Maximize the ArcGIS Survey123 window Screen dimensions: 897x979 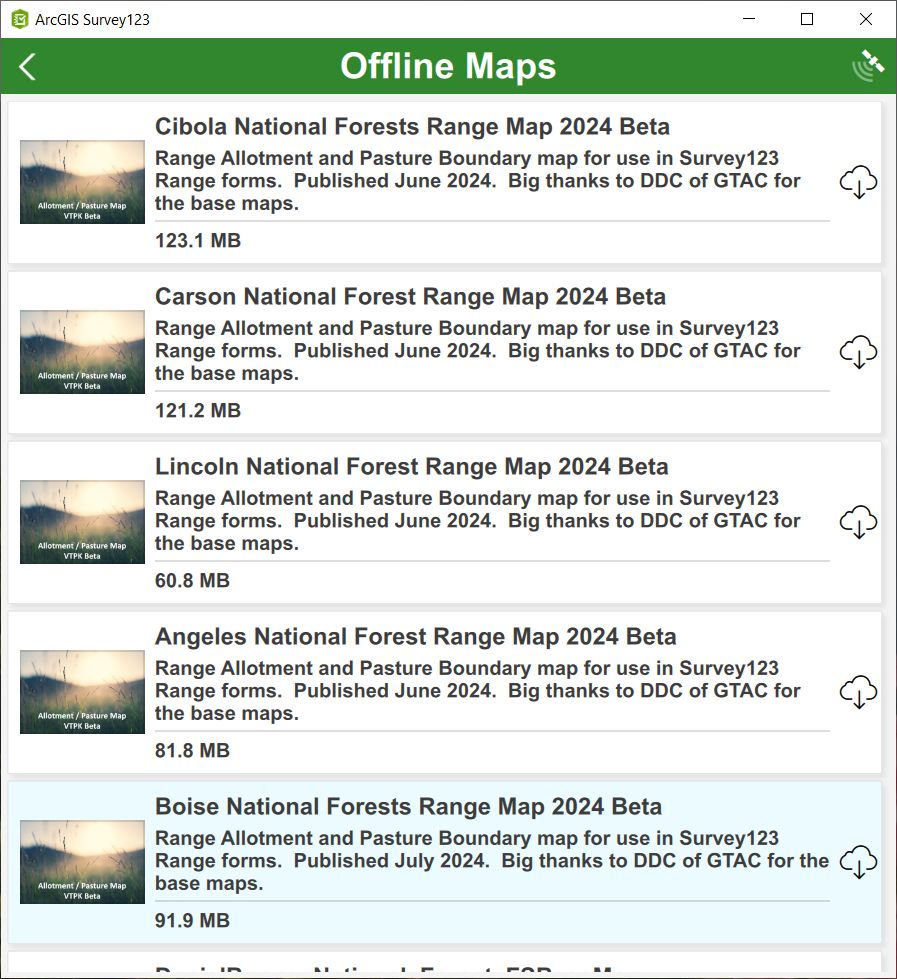[x=807, y=19]
